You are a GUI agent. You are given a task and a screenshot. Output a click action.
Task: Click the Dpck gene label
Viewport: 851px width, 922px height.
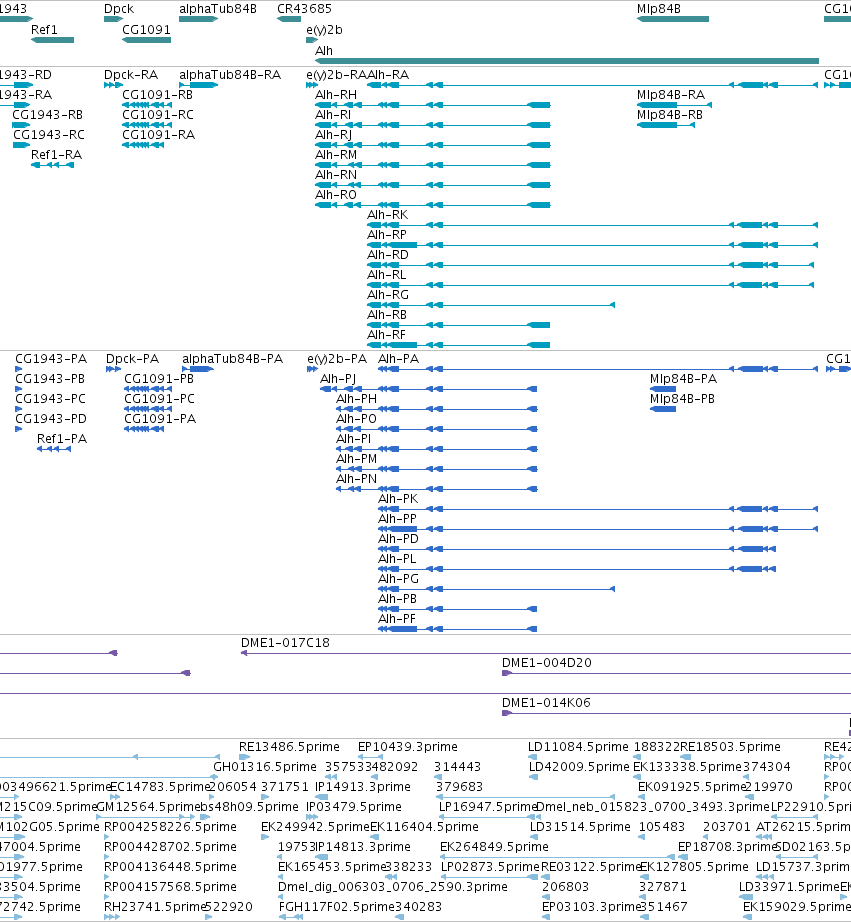pos(119,9)
